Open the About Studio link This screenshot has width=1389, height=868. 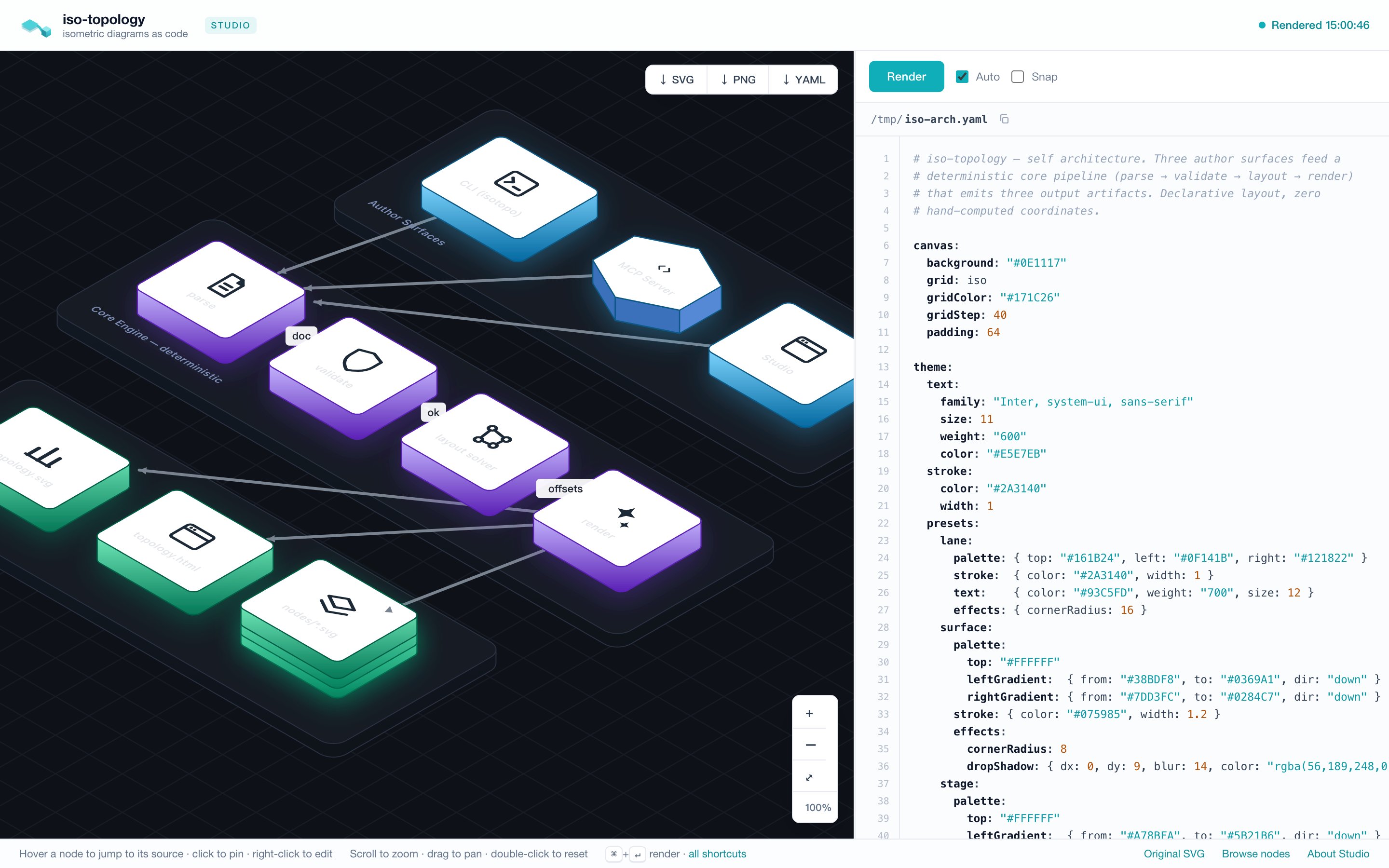click(1338, 854)
